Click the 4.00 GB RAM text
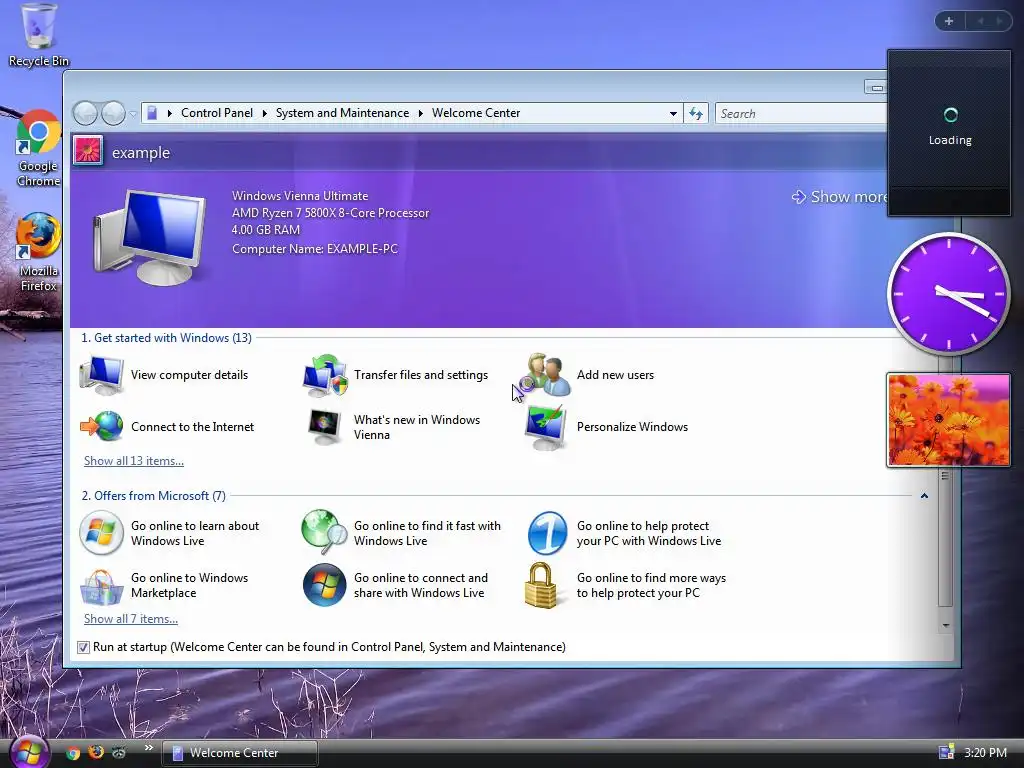 [x=266, y=230]
